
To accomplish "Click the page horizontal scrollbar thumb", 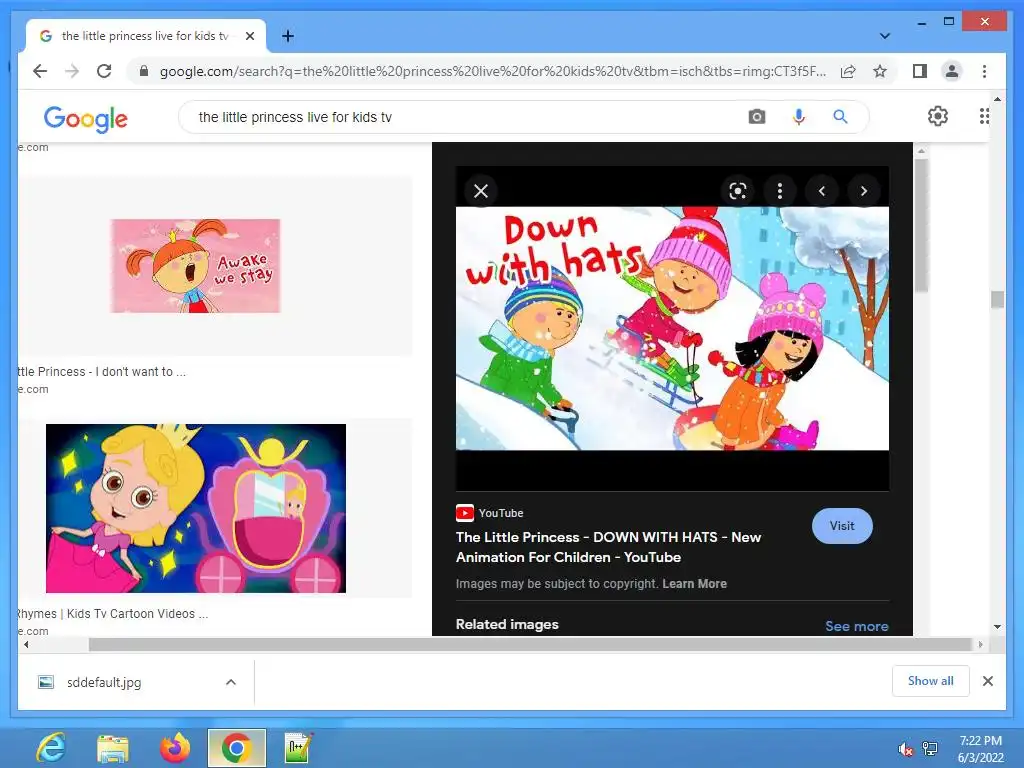I will (x=530, y=645).
